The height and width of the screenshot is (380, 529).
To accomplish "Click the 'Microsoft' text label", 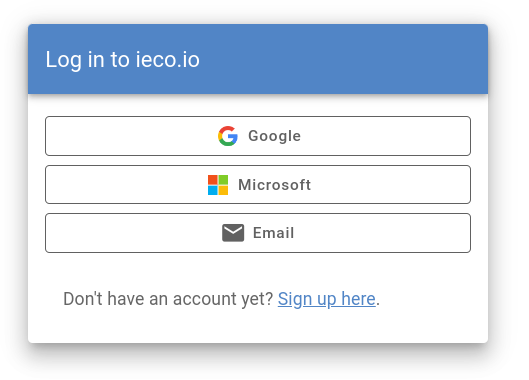I will [274, 185].
